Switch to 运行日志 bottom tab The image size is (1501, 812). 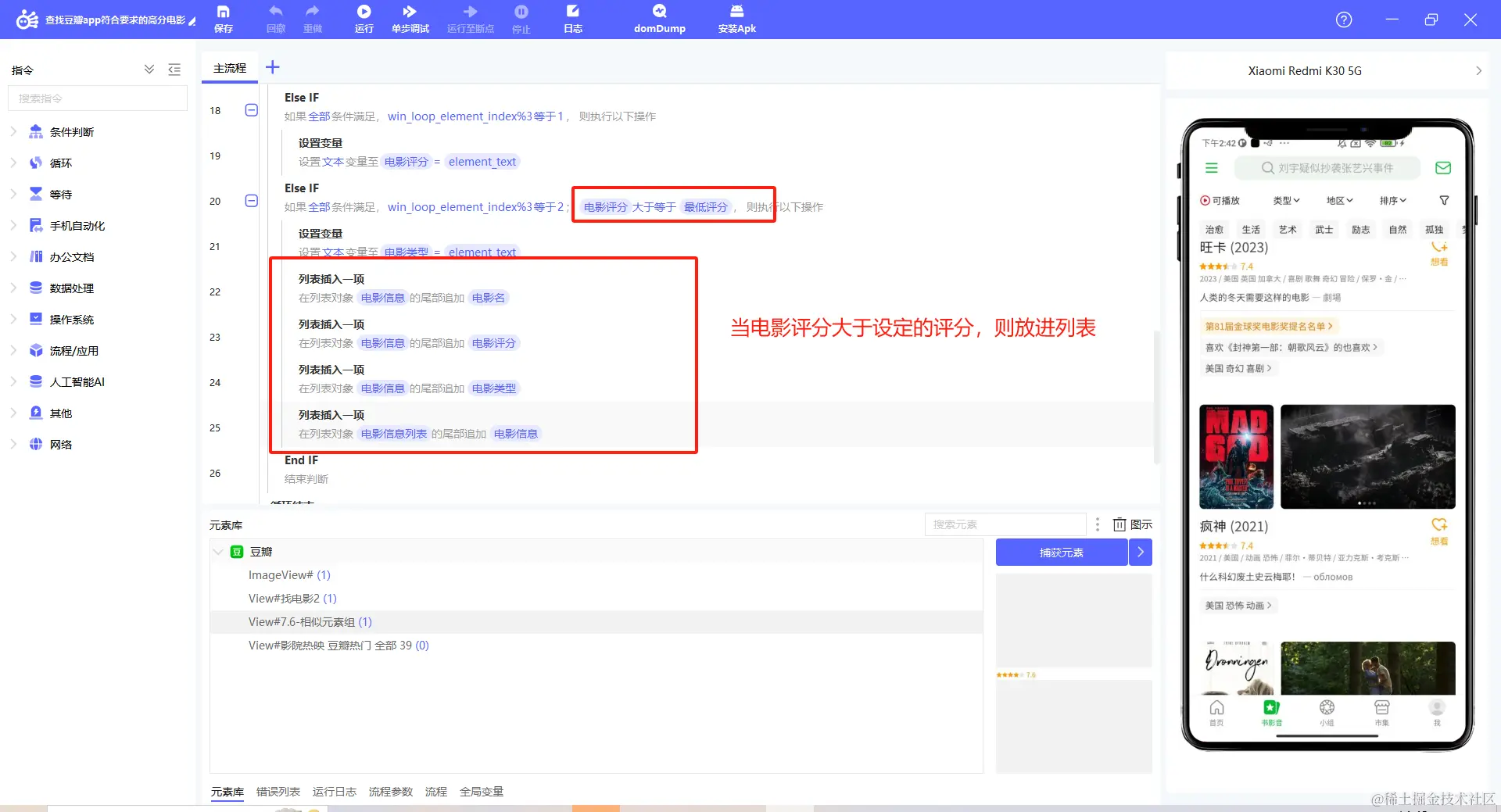(x=335, y=792)
